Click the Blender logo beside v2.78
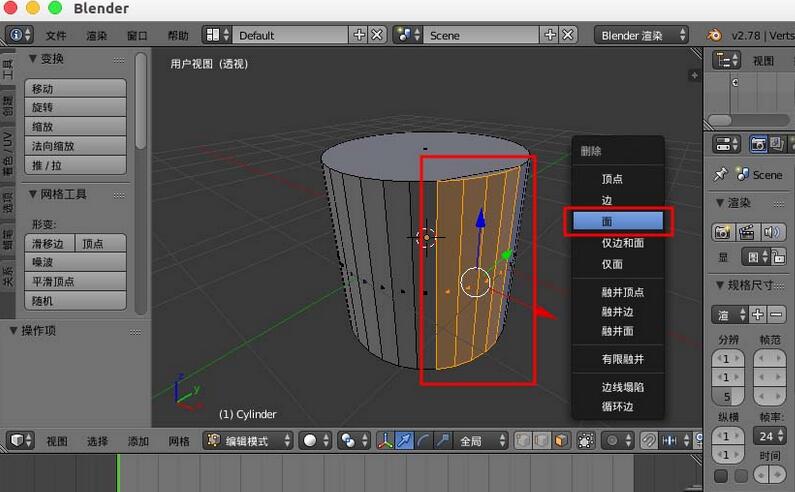Viewport: 795px width, 492px height. pos(714,35)
